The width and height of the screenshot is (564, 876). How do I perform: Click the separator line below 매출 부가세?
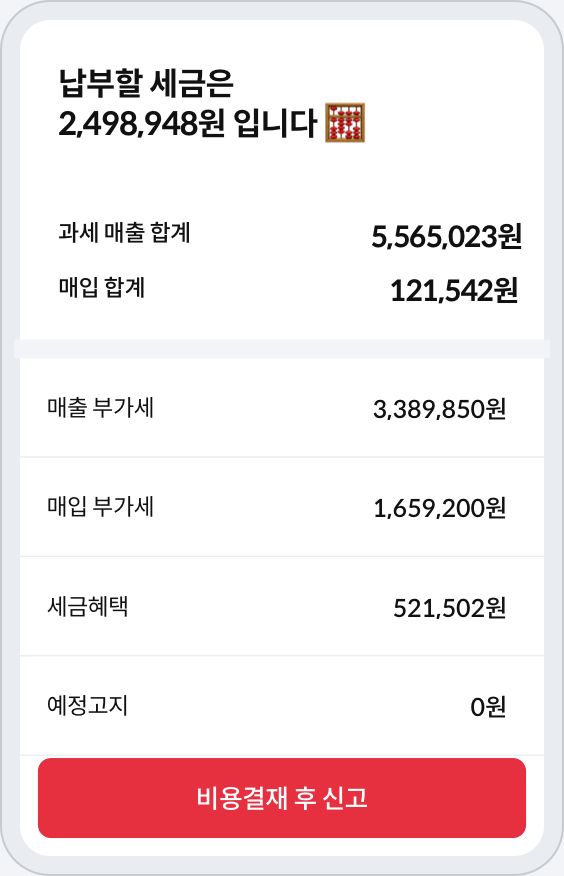282,457
